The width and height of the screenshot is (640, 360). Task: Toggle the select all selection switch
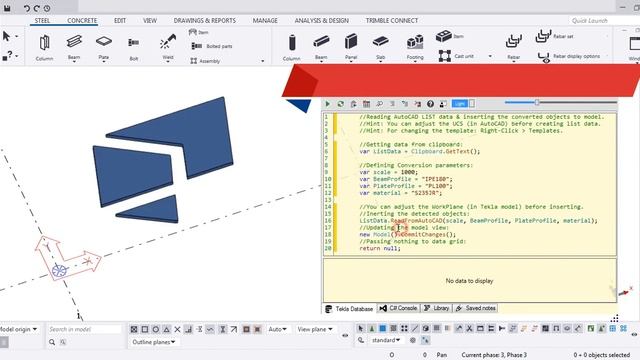click(360, 328)
